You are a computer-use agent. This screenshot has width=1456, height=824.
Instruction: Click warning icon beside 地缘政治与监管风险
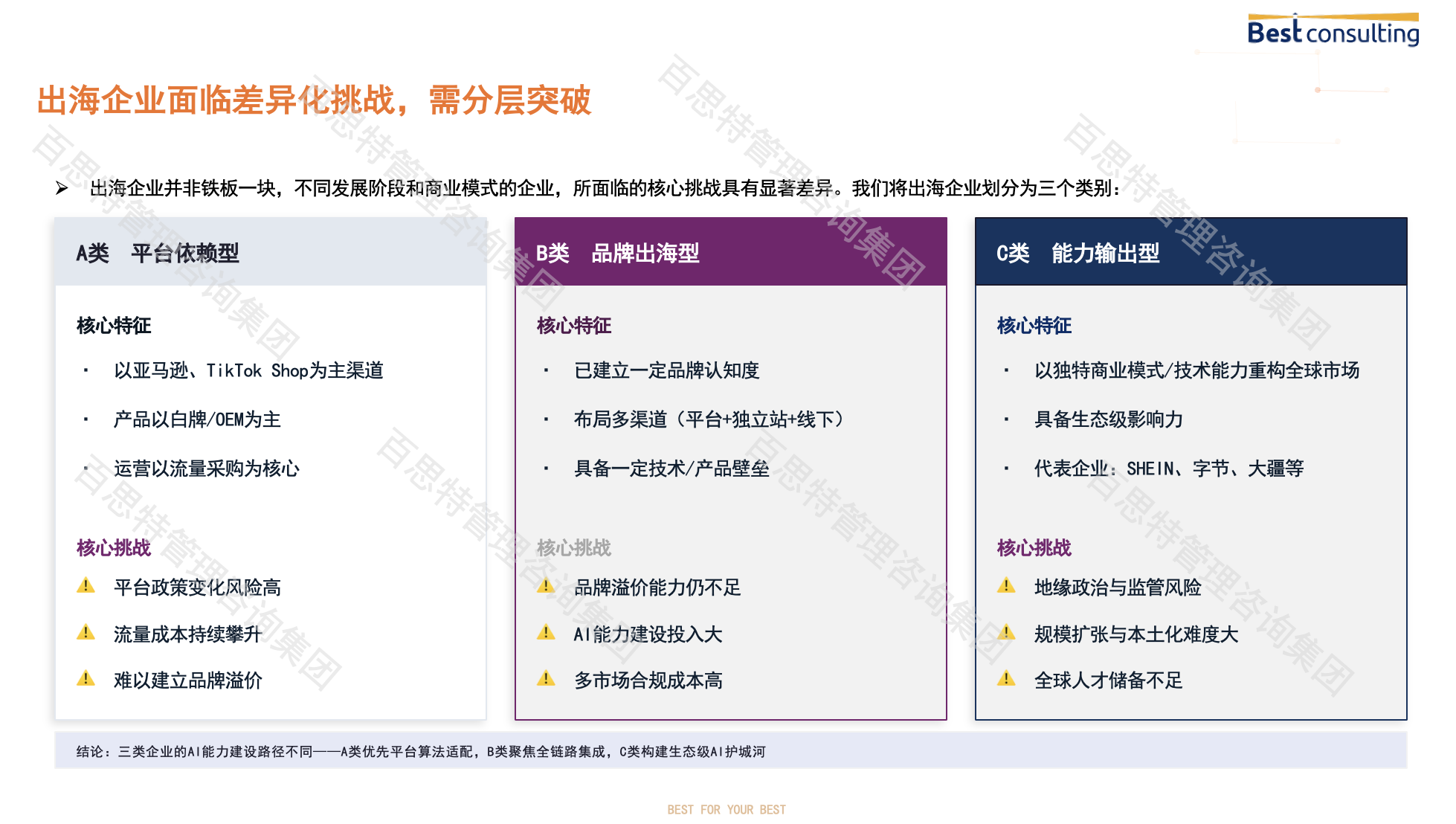point(1007,586)
